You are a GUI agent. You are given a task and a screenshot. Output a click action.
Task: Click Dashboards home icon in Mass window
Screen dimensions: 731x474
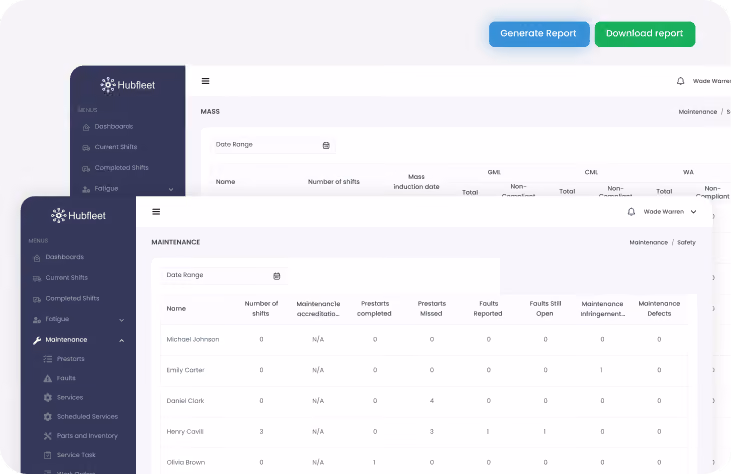click(x=86, y=127)
